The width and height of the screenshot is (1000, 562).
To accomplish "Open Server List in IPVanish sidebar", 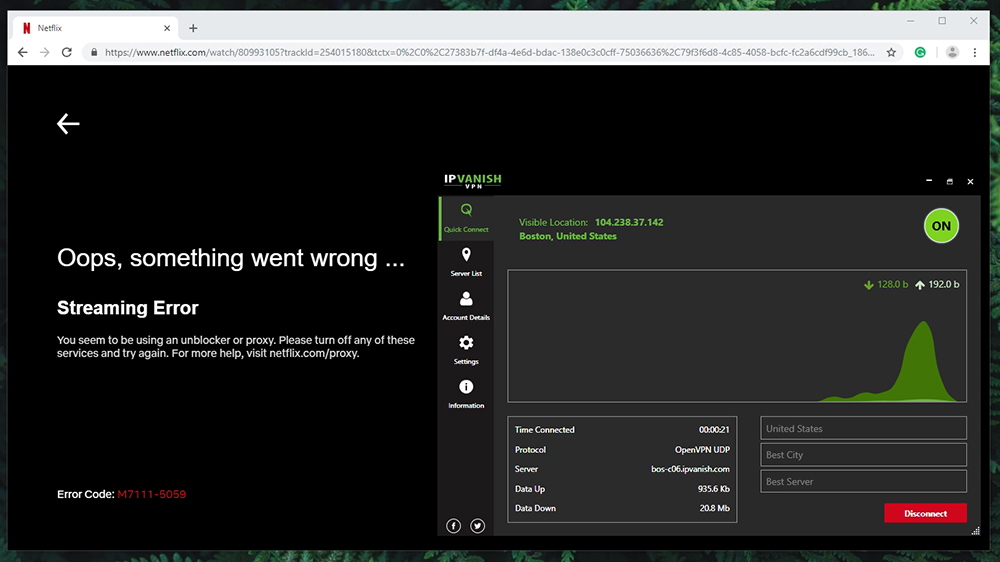I will (x=466, y=262).
